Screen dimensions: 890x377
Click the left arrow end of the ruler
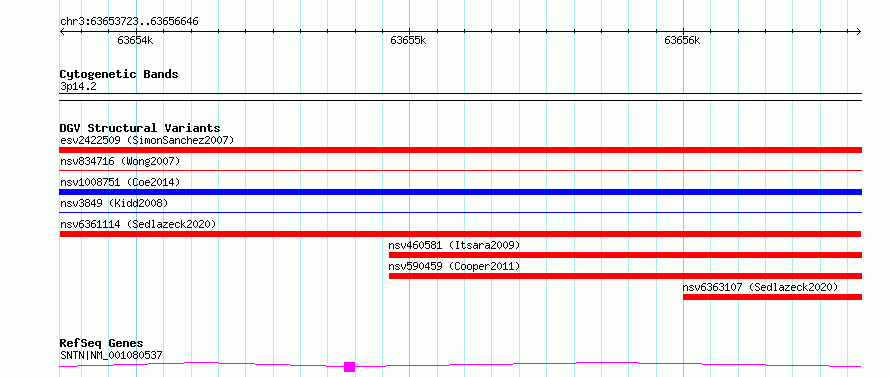(x=62, y=32)
